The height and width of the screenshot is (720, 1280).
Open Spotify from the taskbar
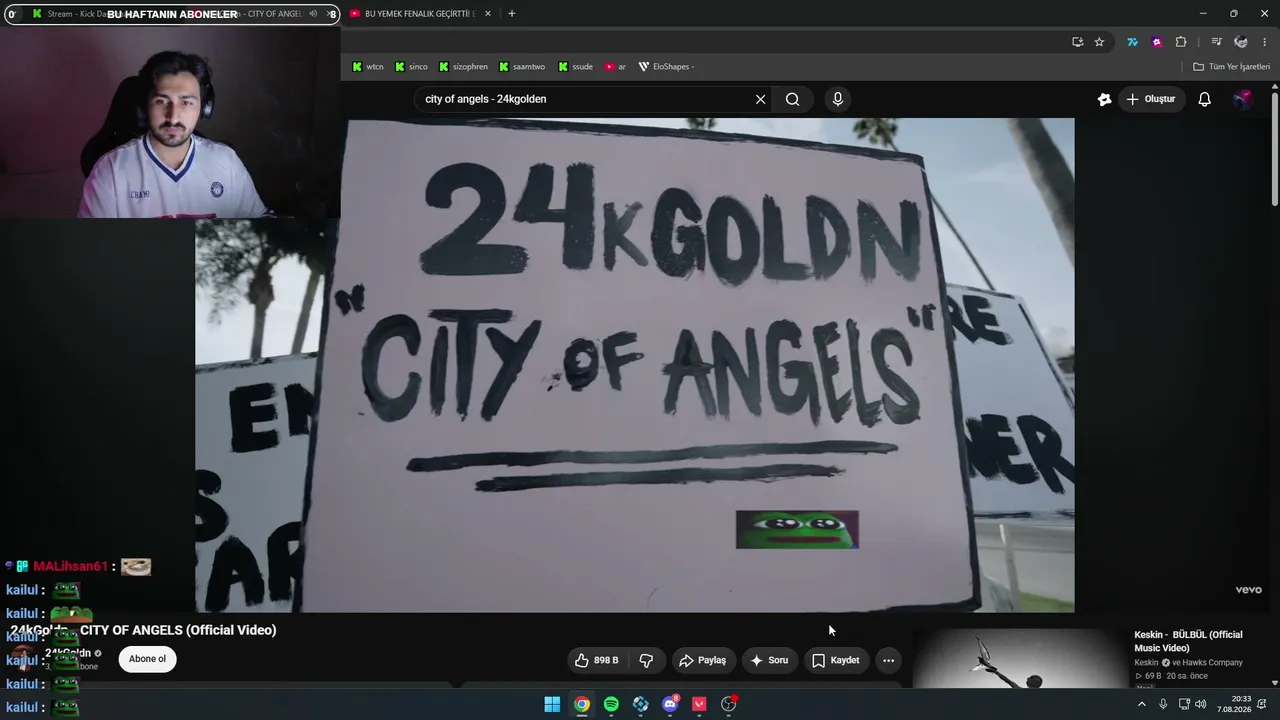(x=611, y=704)
